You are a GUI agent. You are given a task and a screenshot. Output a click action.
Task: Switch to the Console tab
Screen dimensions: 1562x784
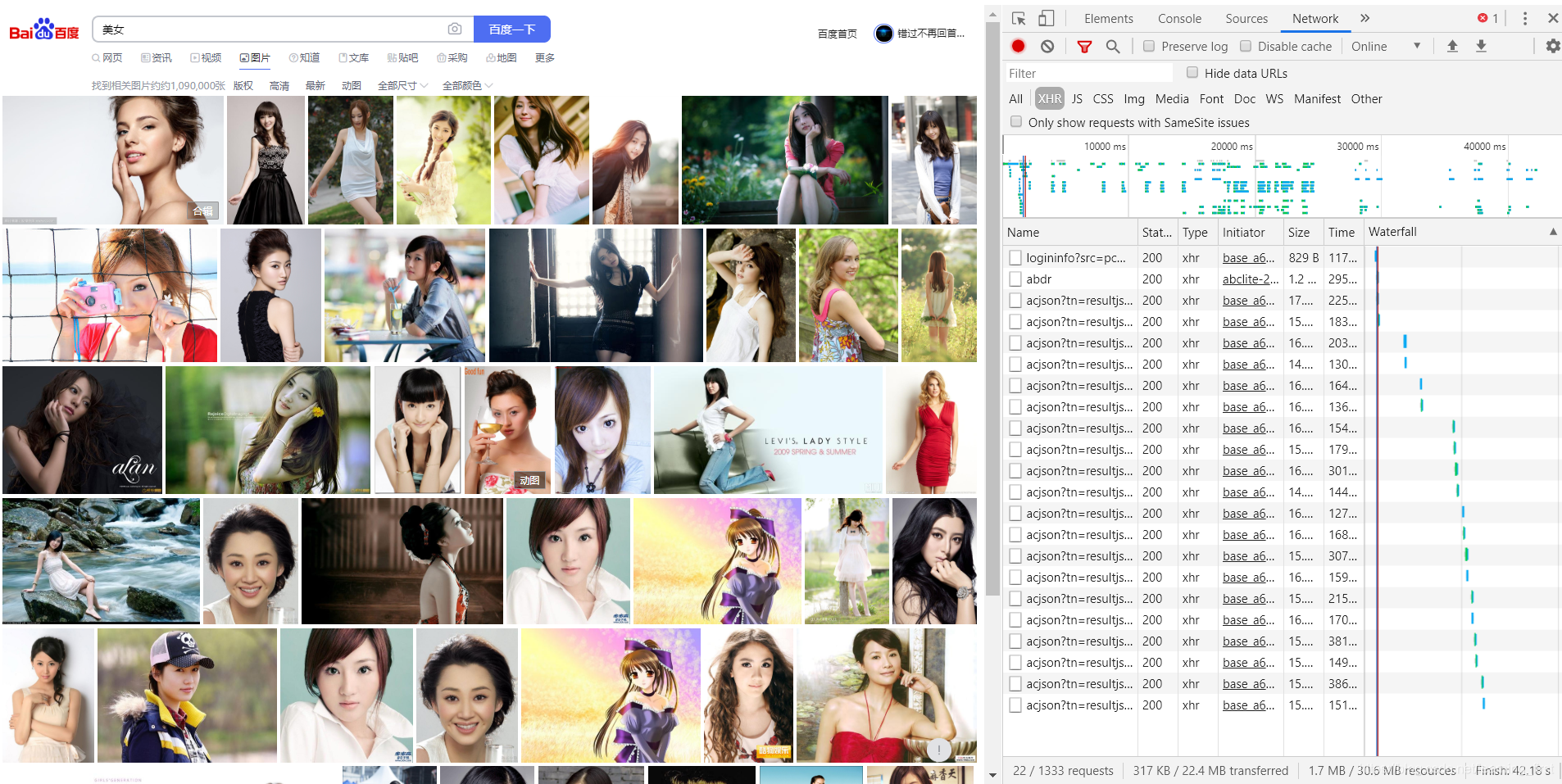point(1179,18)
